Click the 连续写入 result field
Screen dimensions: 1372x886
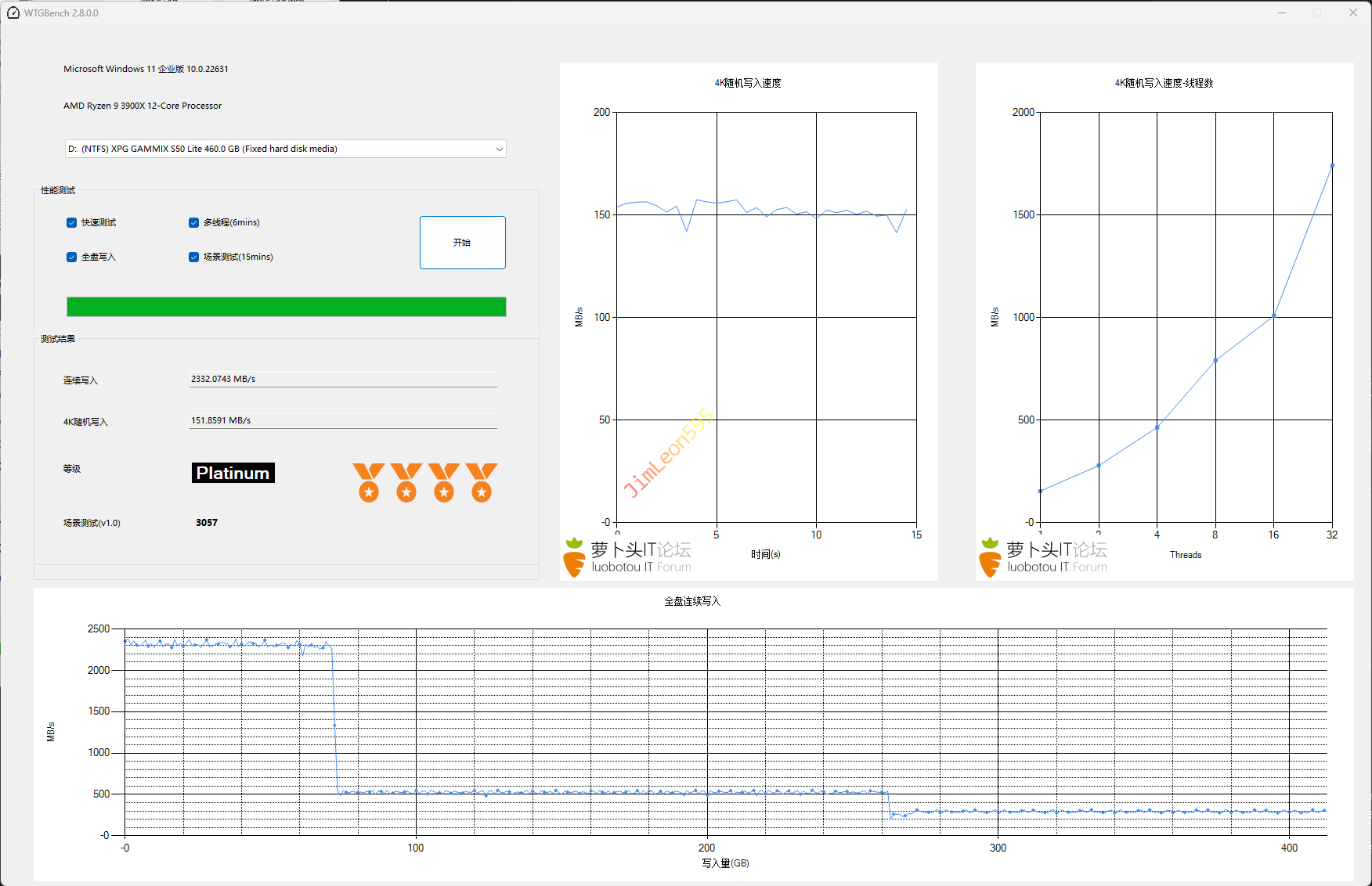click(x=343, y=379)
